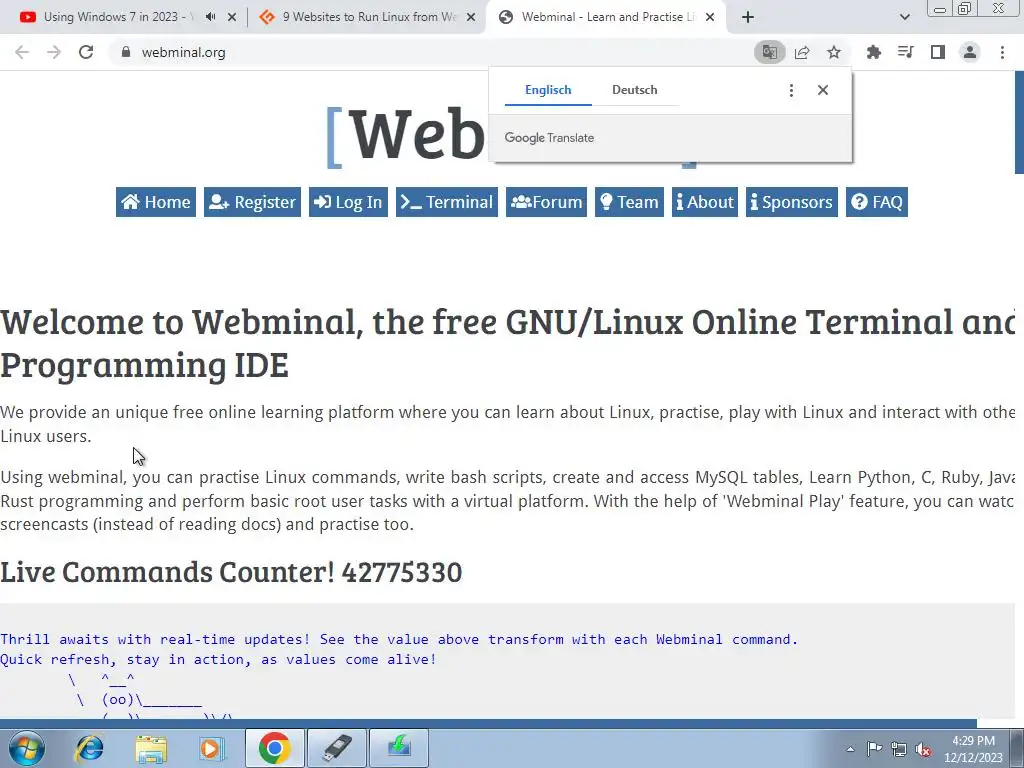The image size is (1024, 768).
Task: Click the USB drive taskbar icon
Action: [337, 748]
